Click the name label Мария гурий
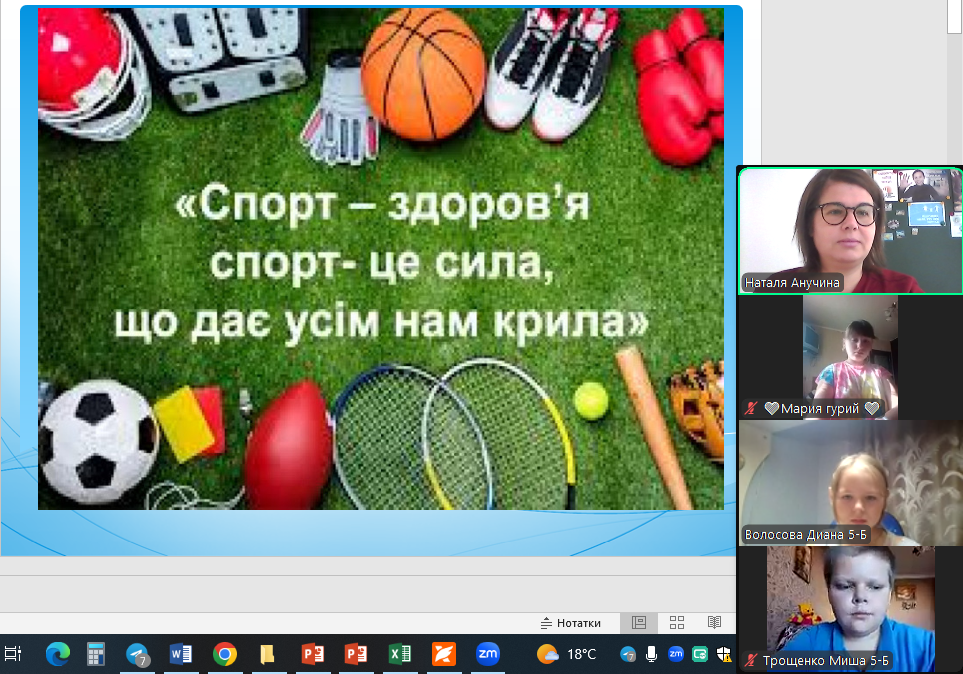This screenshot has width=963, height=674. click(x=820, y=408)
